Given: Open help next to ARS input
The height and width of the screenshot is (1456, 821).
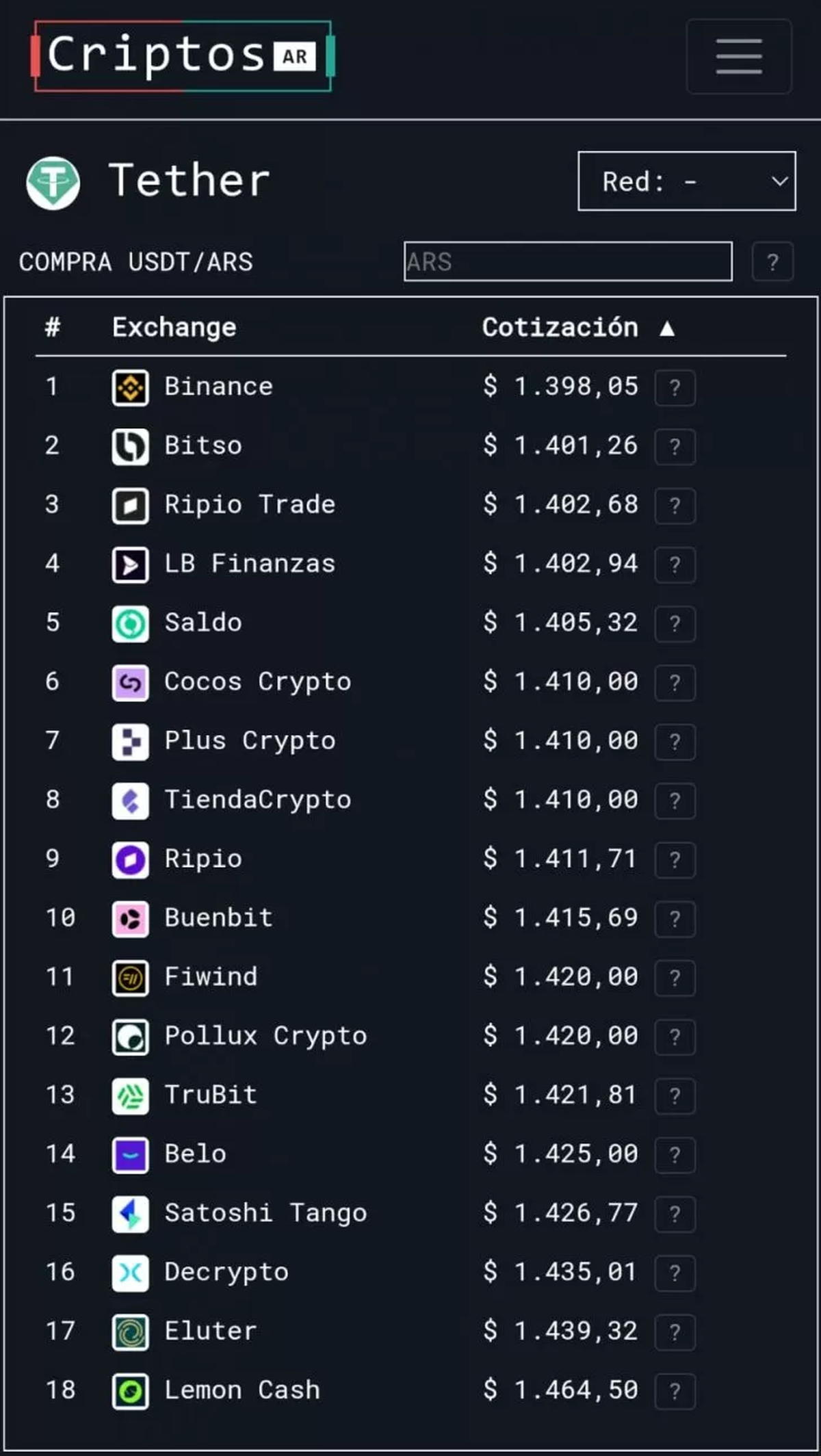Looking at the screenshot, I should 772,261.
